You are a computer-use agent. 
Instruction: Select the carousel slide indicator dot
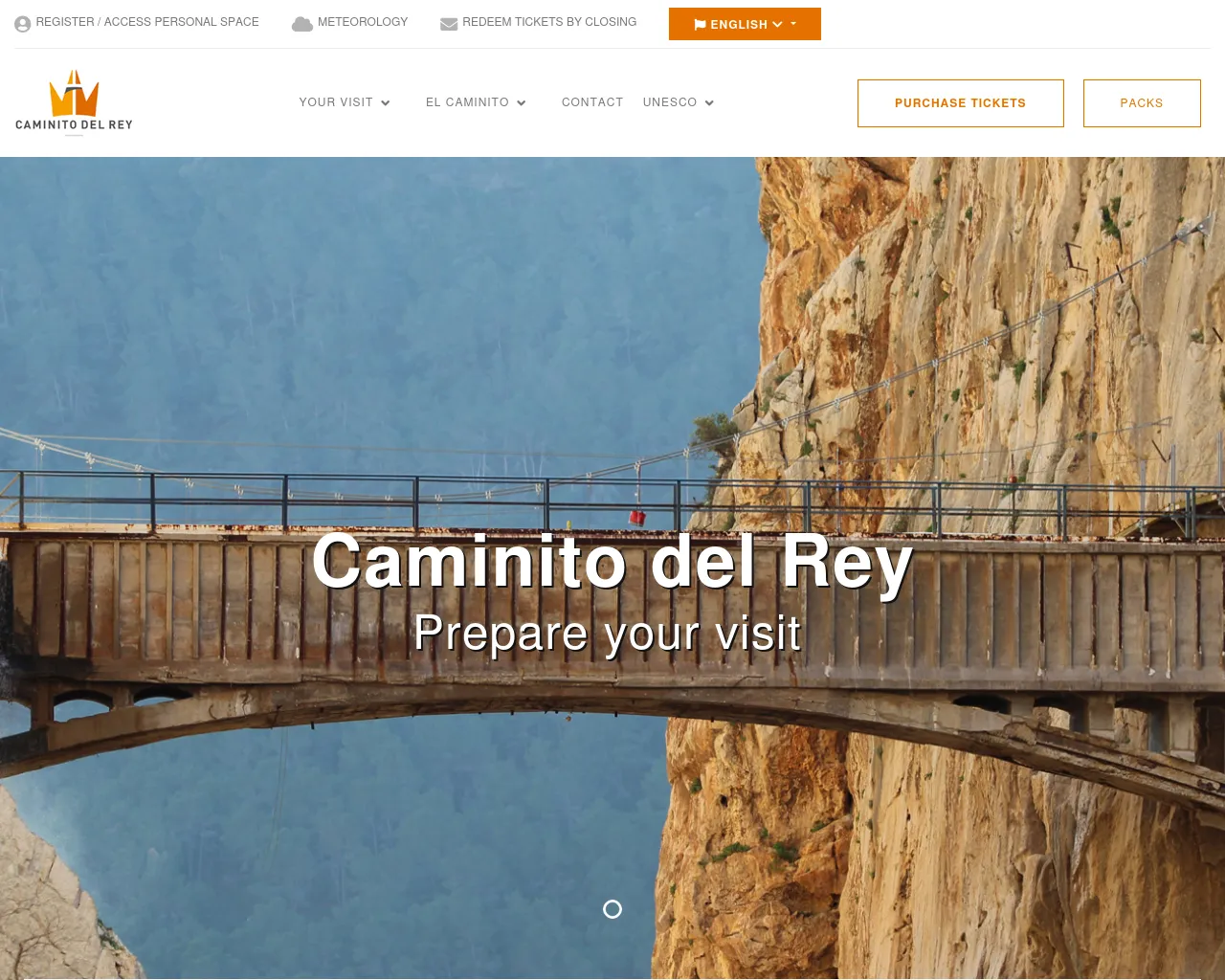point(612,909)
